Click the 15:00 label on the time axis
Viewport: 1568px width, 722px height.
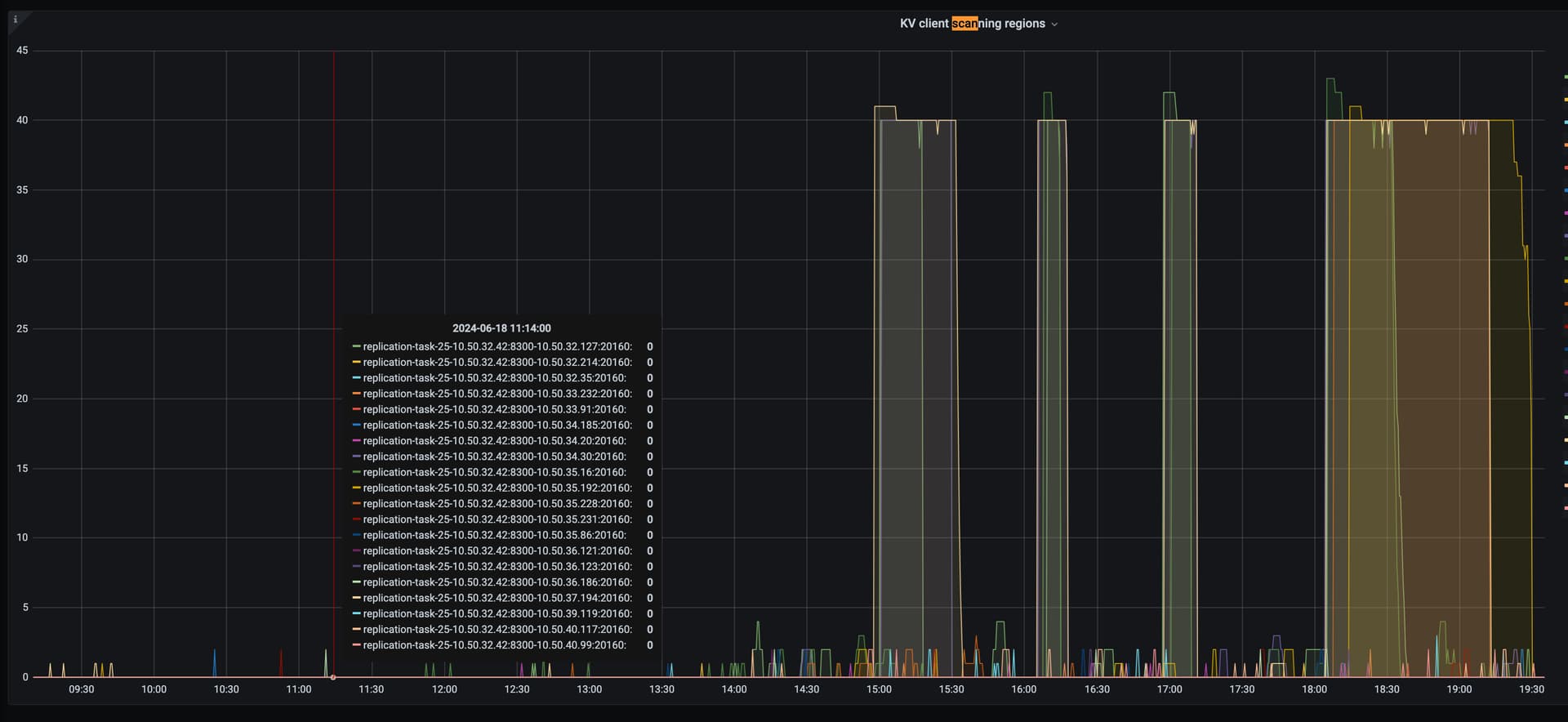click(879, 689)
